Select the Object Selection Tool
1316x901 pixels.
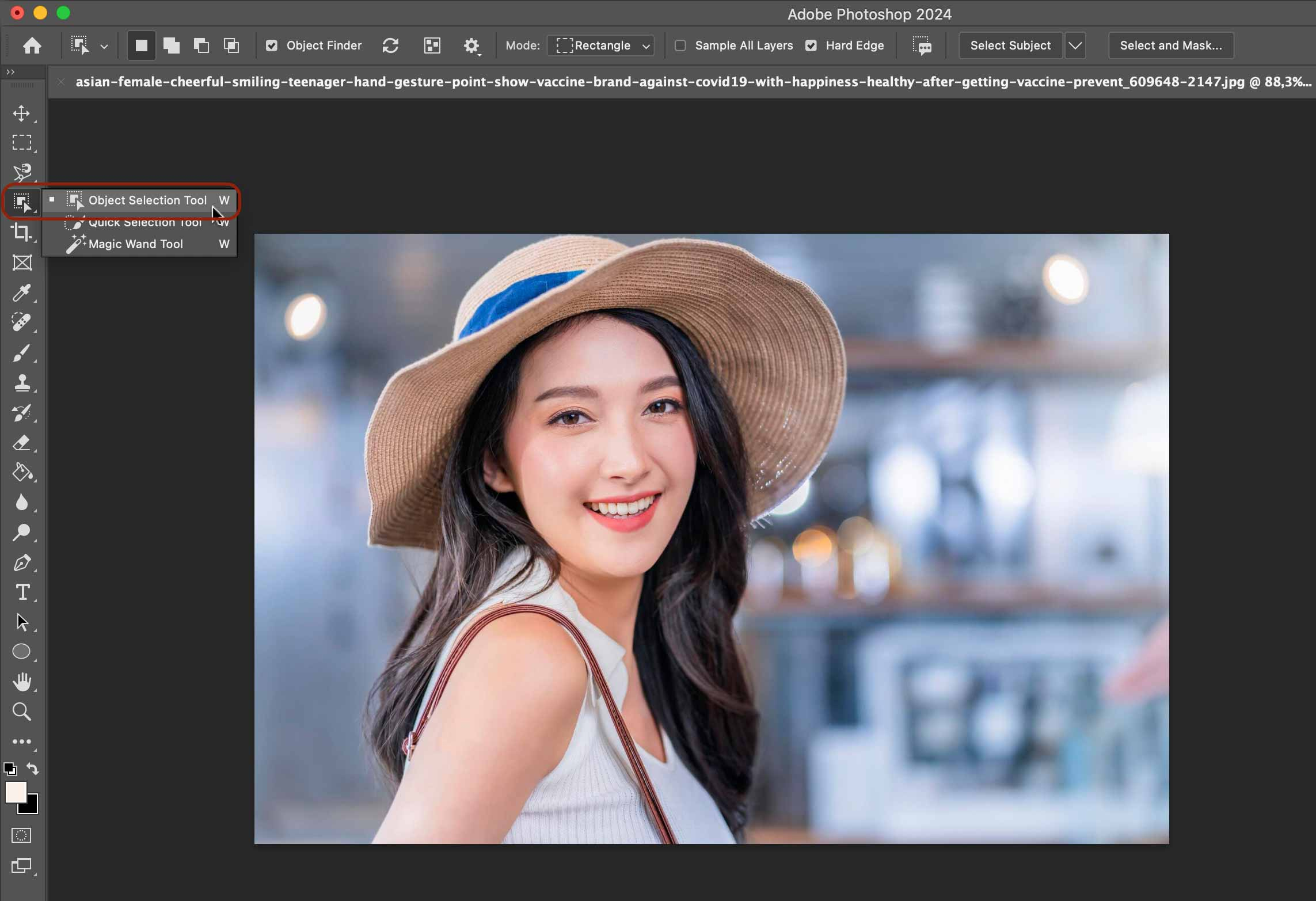click(x=147, y=200)
